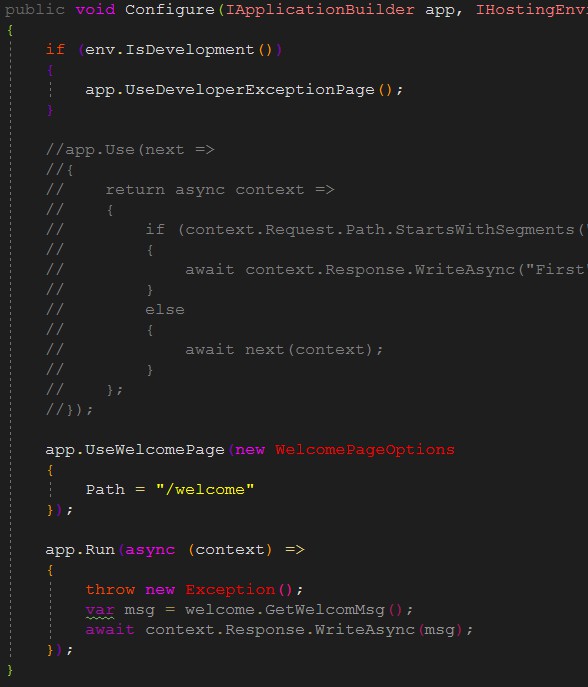Click commented 'return async context =>' line
This screenshot has width=588, height=687.
click(x=220, y=190)
